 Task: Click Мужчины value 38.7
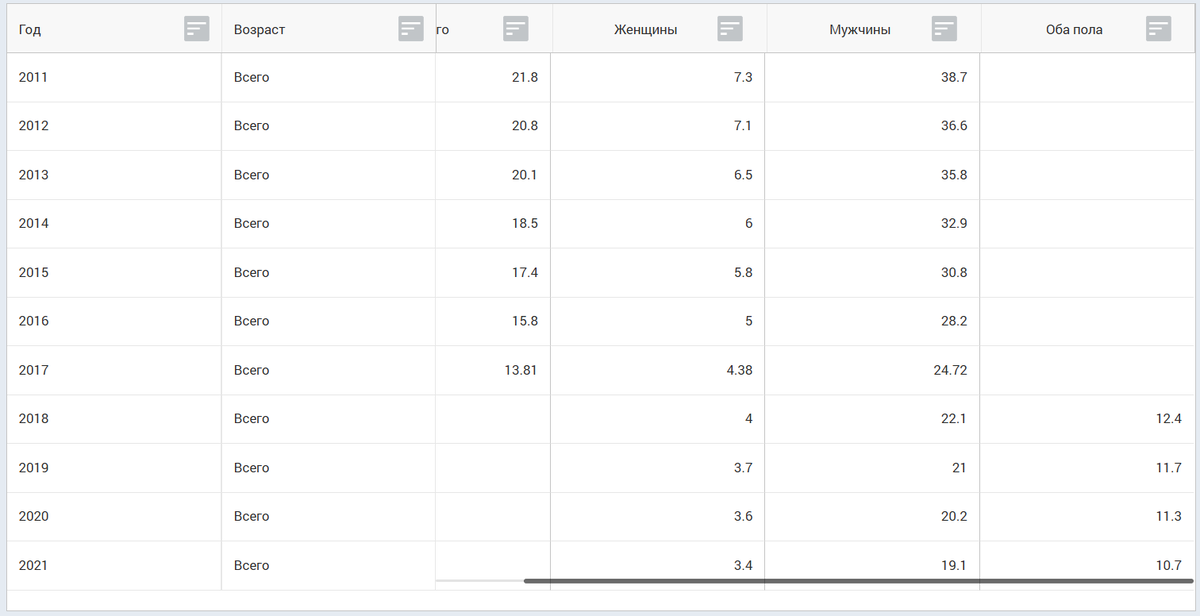954,77
